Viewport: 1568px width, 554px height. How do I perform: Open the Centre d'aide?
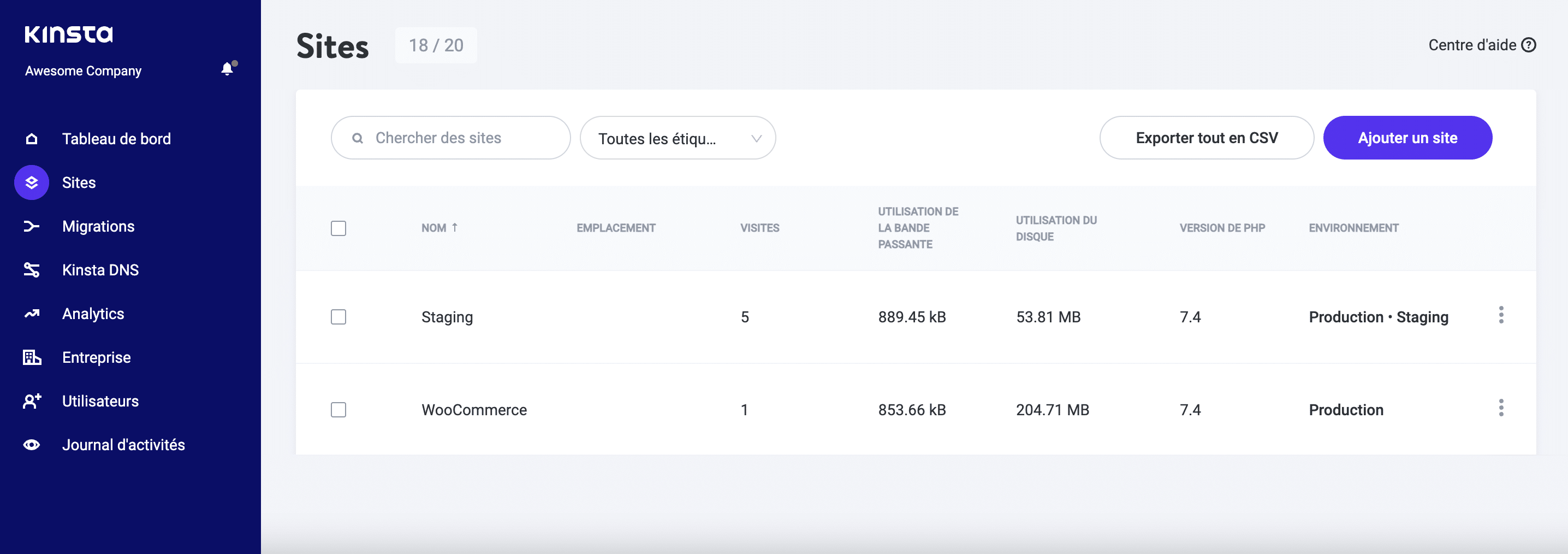click(x=1483, y=44)
